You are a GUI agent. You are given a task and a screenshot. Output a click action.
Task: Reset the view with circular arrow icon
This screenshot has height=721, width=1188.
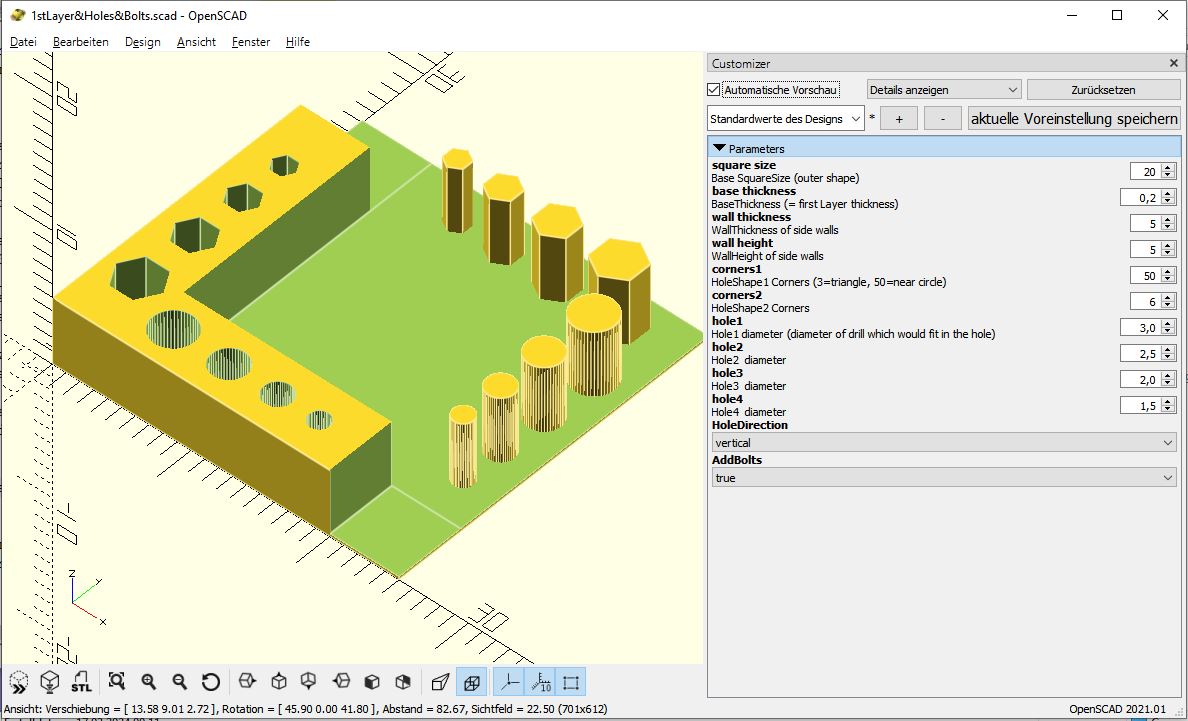click(x=211, y=682)
